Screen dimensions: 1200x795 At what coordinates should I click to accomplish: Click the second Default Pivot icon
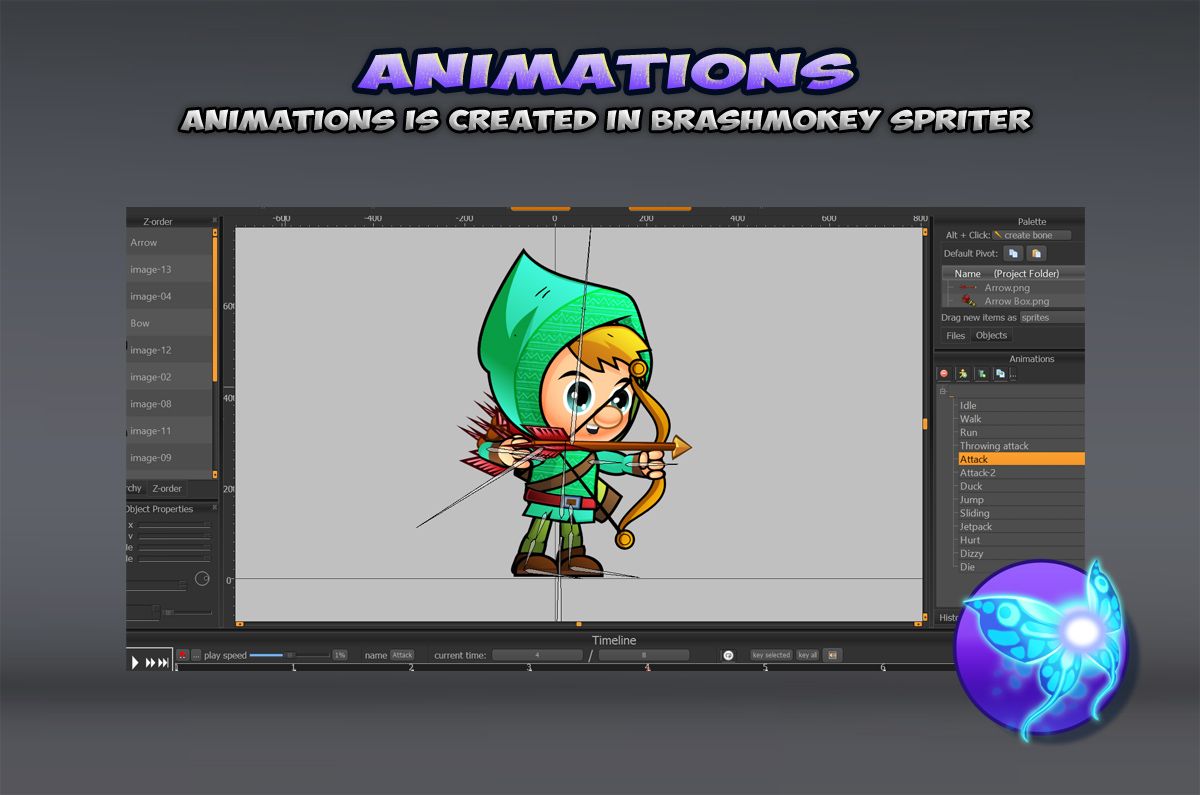point(1037,254)
